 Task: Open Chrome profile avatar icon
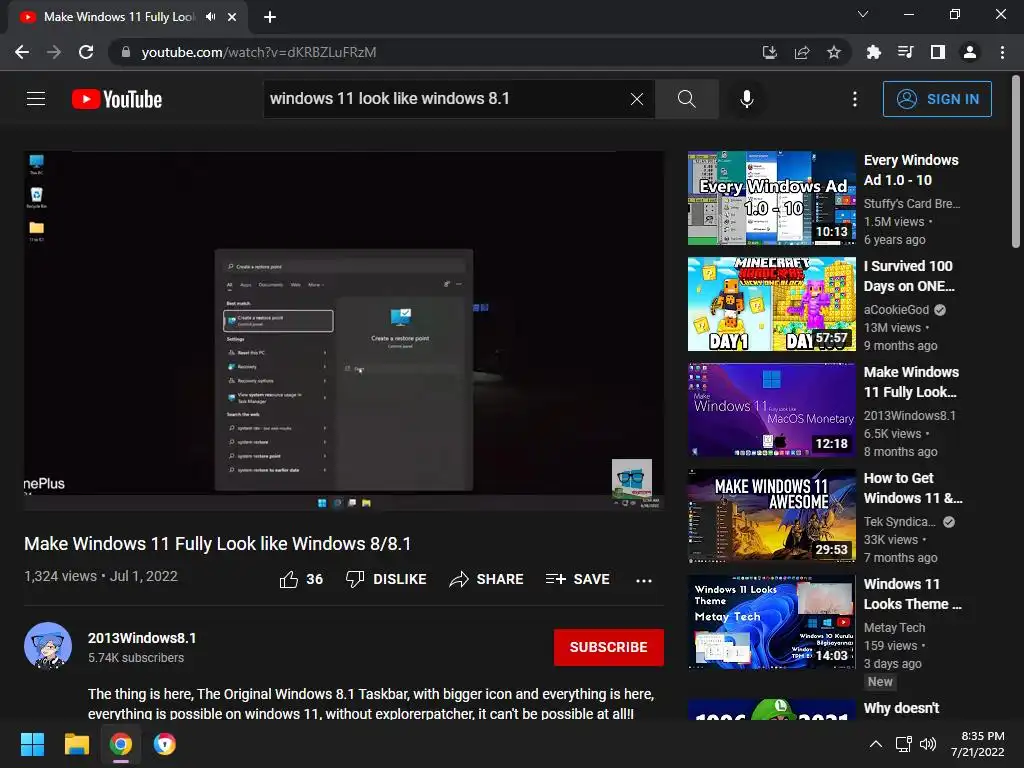pos(970,52)
